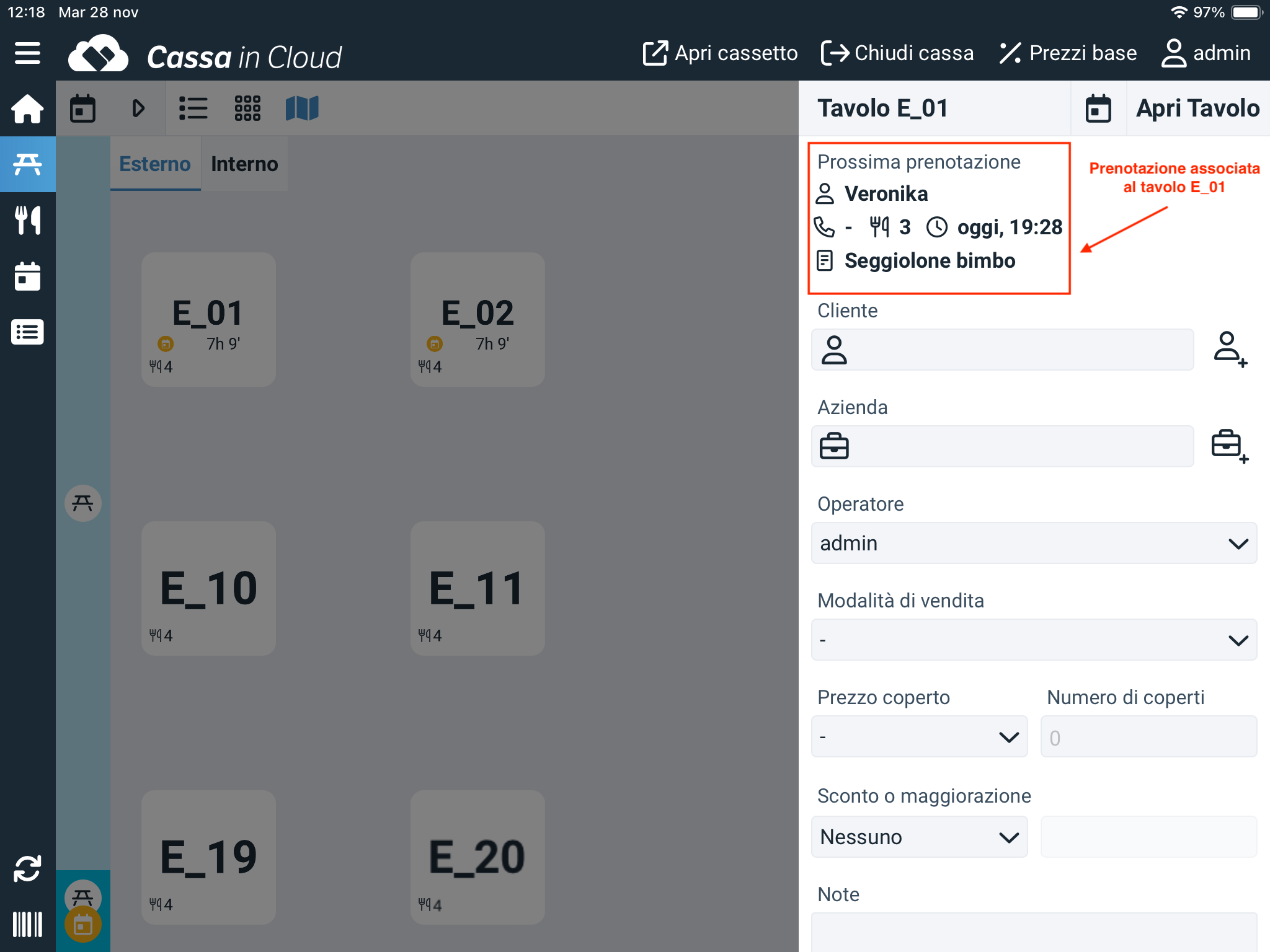
Task: Select the Esterno room tab
Action: point(155,164)
